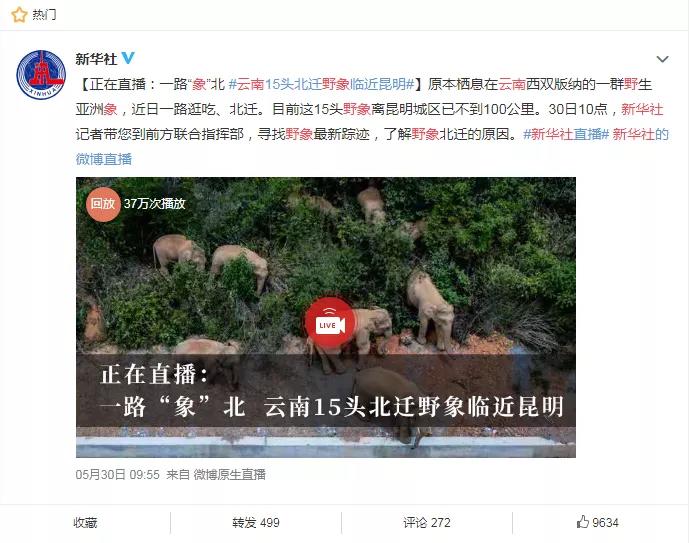Like the post via thumbs-up icon
Image resolution: width=689 pixels, height=543 pixels.
pyautogui.click(x=582, y=521)
